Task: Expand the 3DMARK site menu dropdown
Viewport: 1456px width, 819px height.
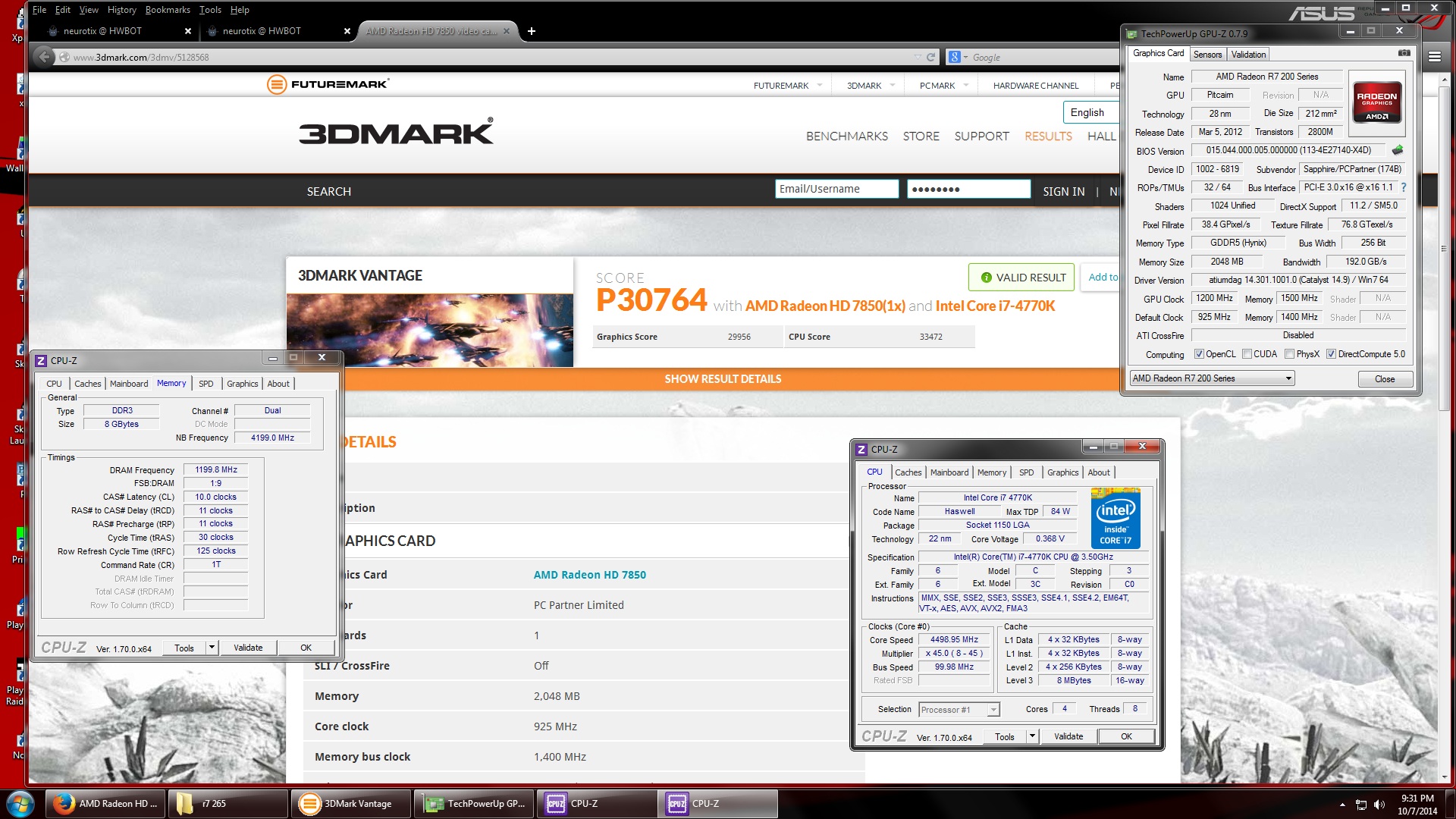Action: click(893, 86)
